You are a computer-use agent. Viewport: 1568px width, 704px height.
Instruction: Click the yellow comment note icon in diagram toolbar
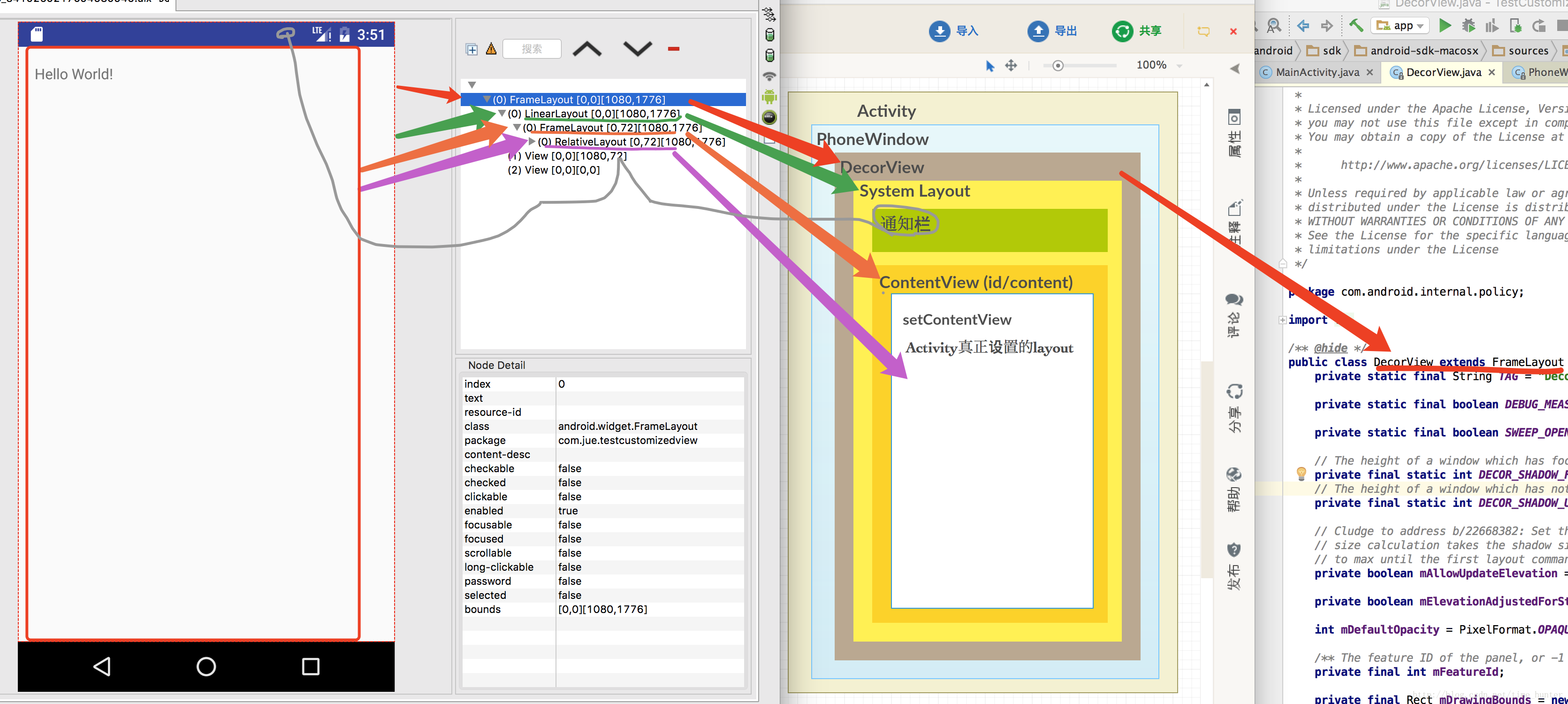point(1203,31)
